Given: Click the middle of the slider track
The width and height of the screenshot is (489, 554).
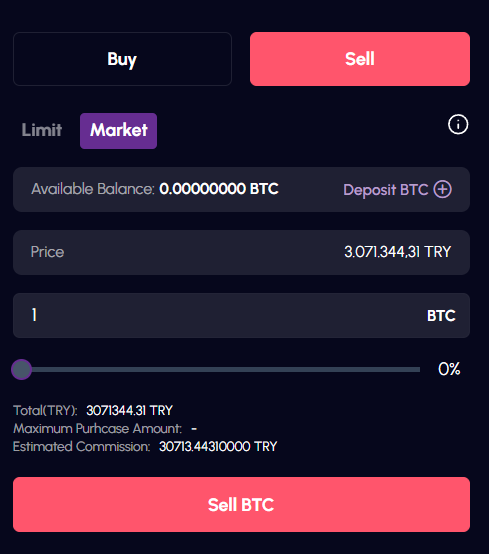Looking at the screenshot, I should [221, 370].
